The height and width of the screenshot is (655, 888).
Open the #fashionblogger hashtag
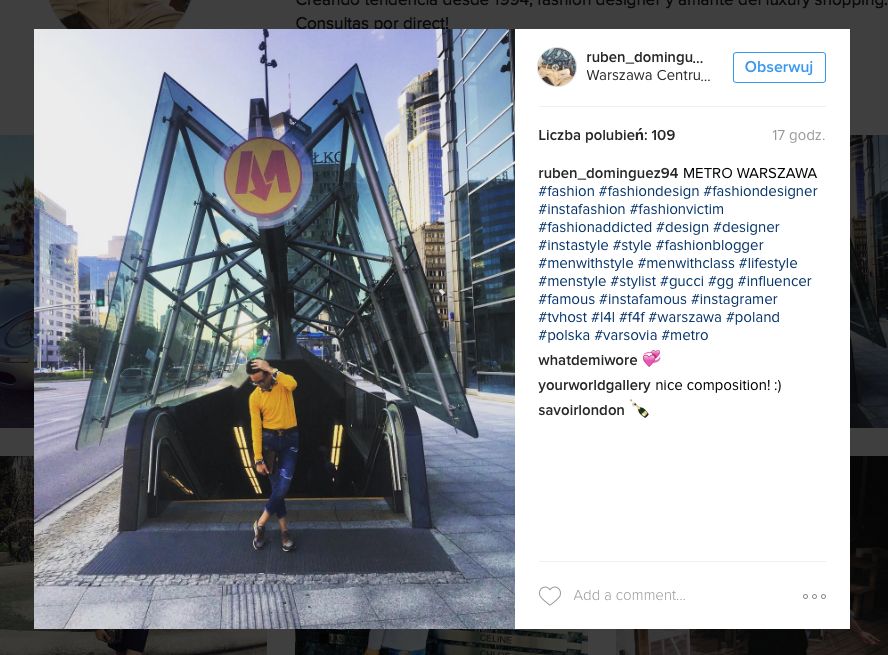[x=709, y=245]
